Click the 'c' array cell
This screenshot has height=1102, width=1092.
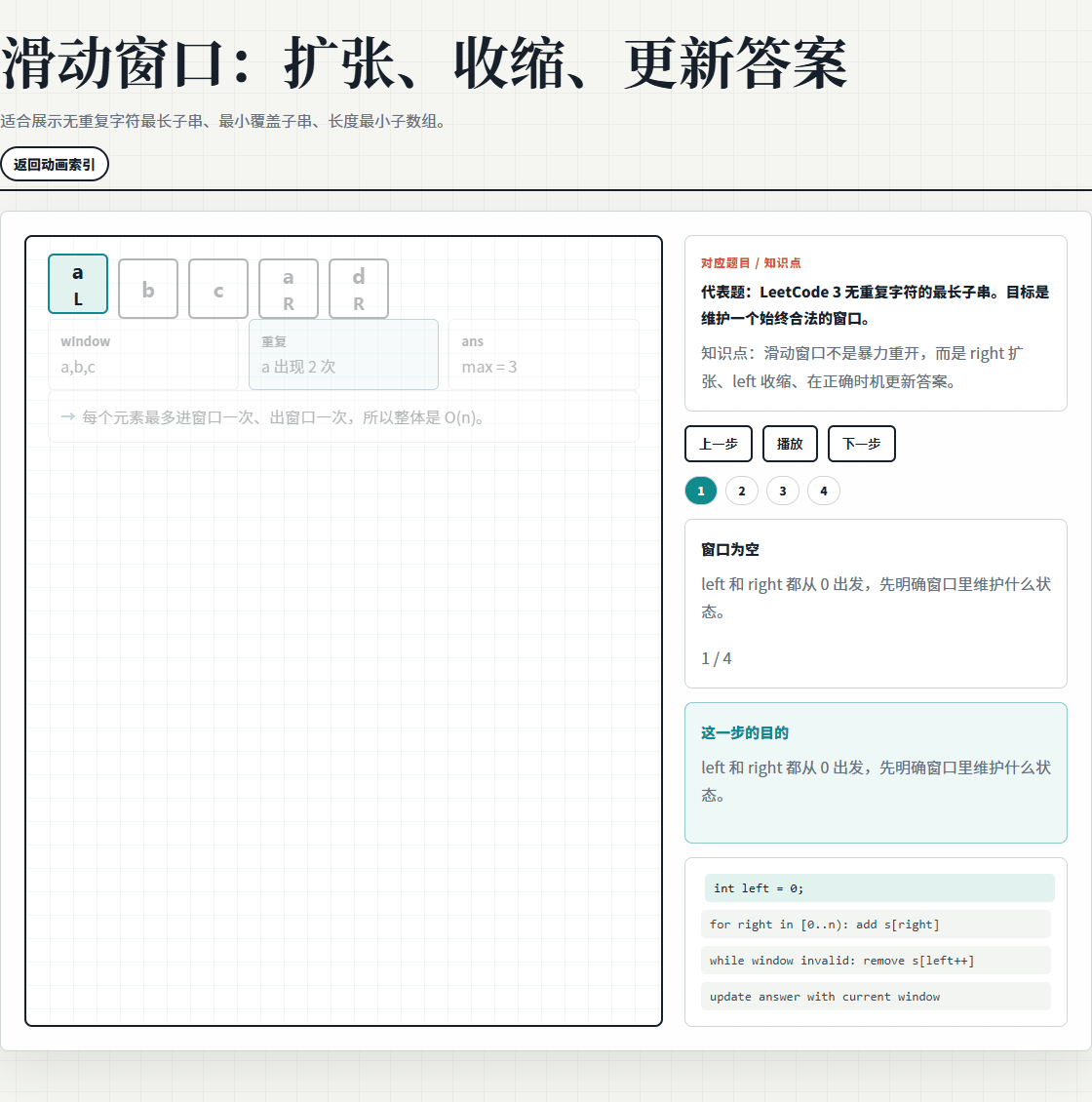(218, 289)
